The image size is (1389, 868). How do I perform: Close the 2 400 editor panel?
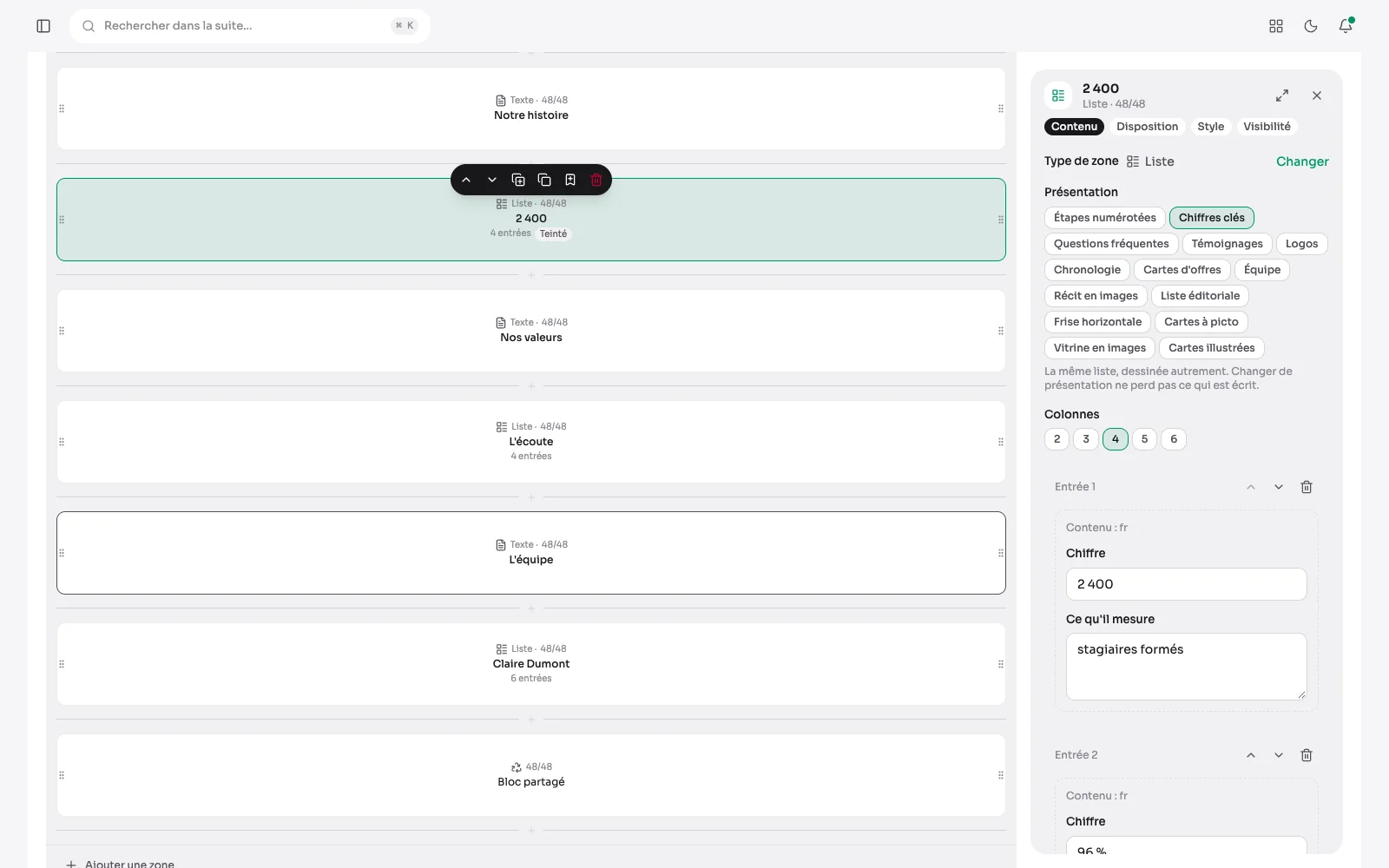coord(1317,95)
